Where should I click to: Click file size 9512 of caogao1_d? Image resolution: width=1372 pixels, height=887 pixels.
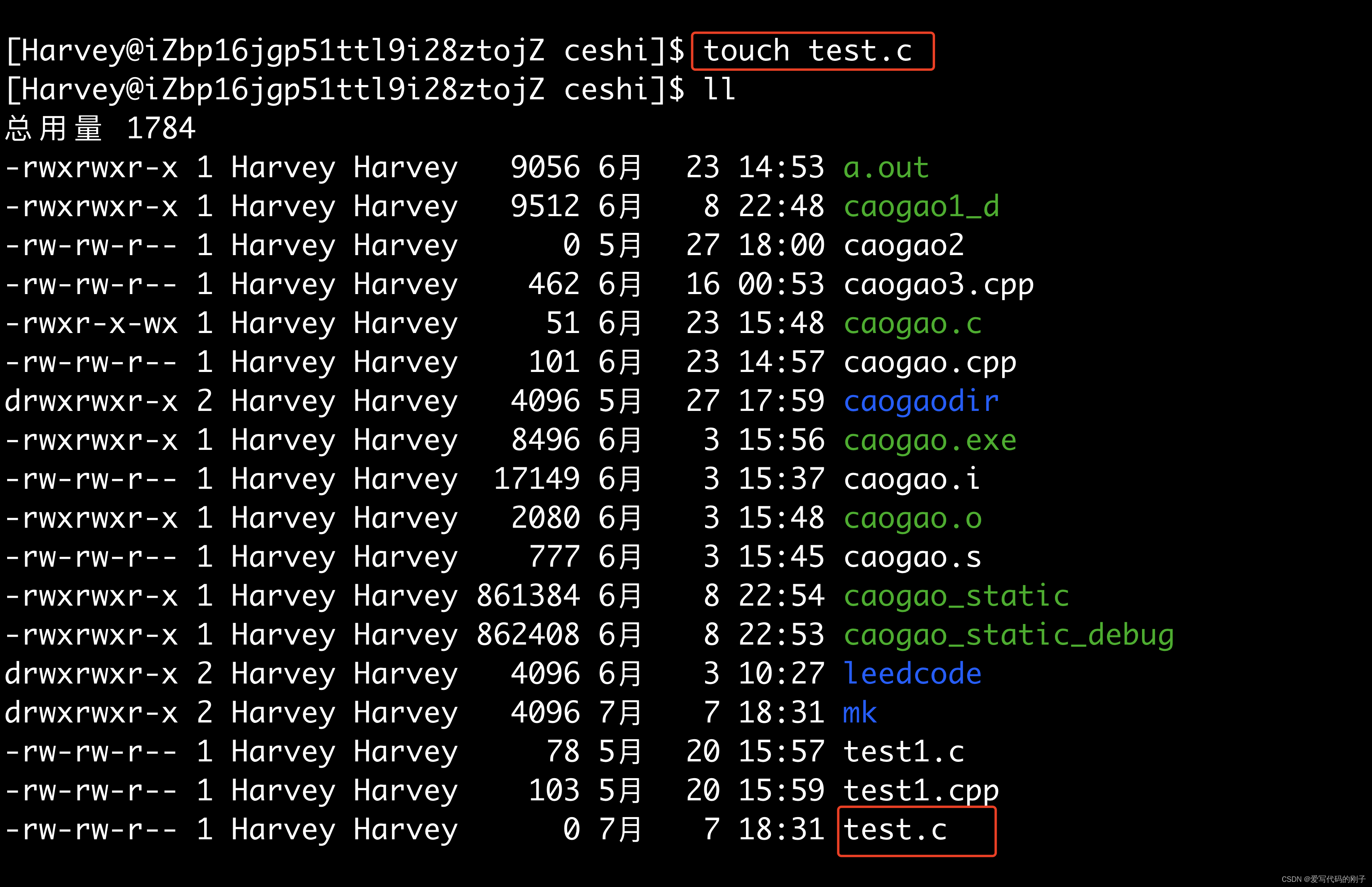point(545,207)
